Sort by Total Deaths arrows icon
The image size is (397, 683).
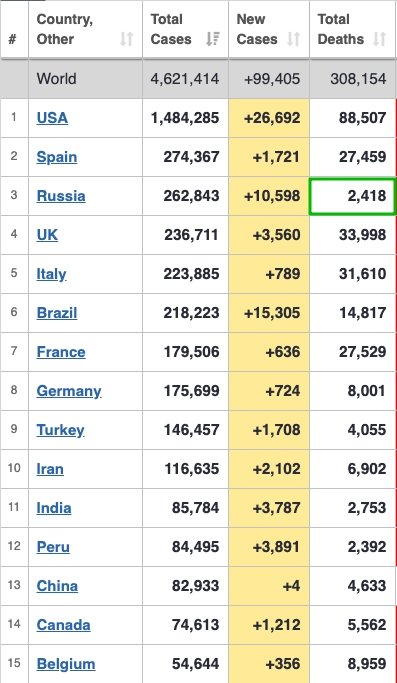[x=380, y=39]
